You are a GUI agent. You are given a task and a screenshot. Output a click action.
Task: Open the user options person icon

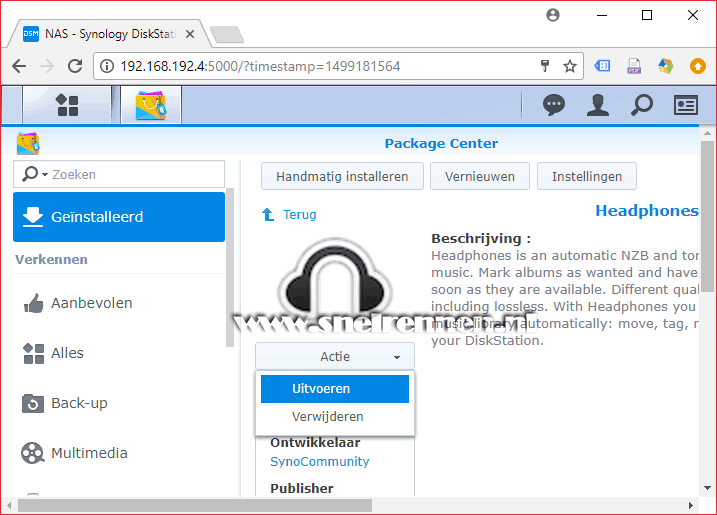pos(598,105)
